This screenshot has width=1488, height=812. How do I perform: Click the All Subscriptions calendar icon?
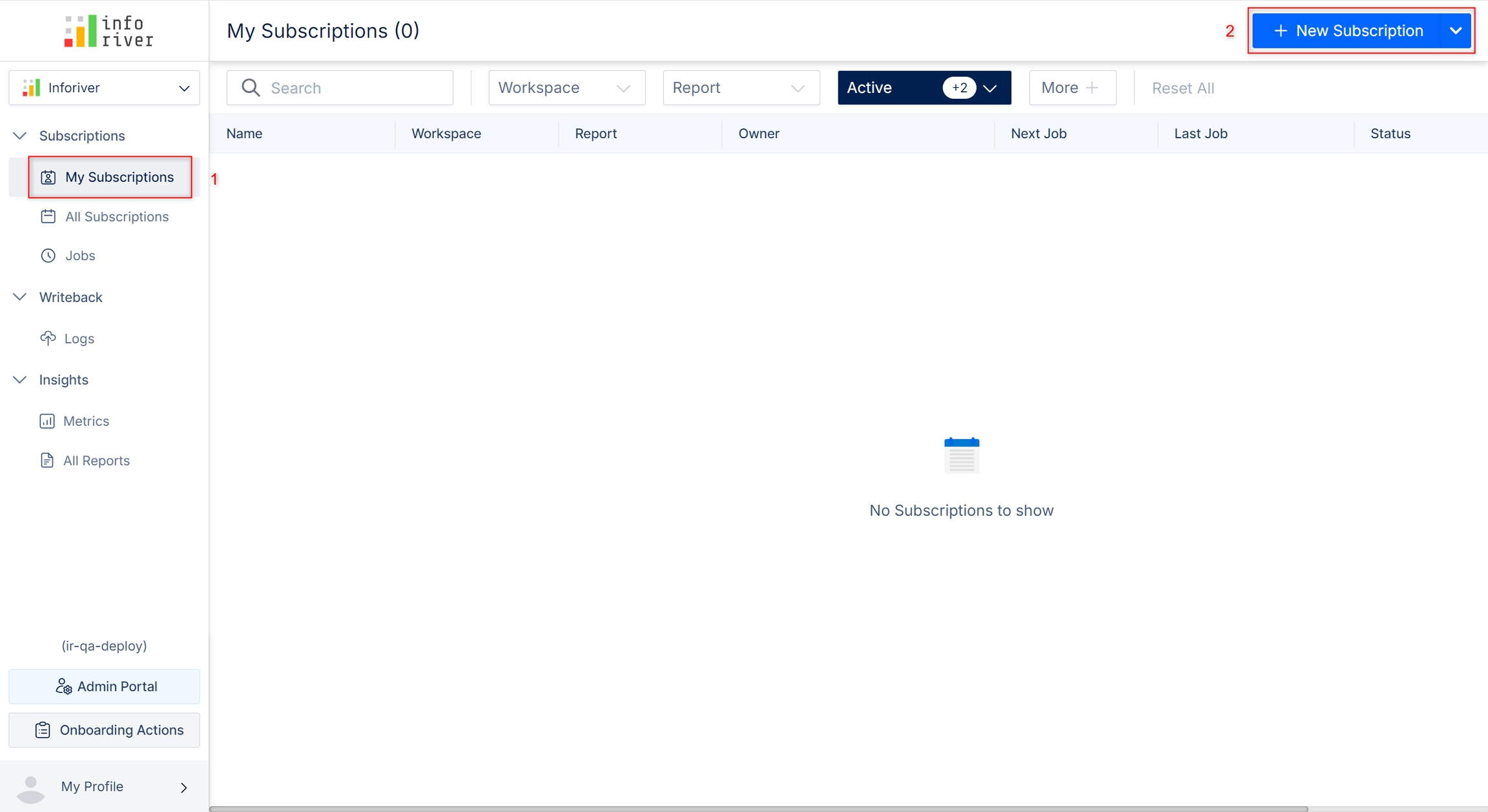pos(48,216)
